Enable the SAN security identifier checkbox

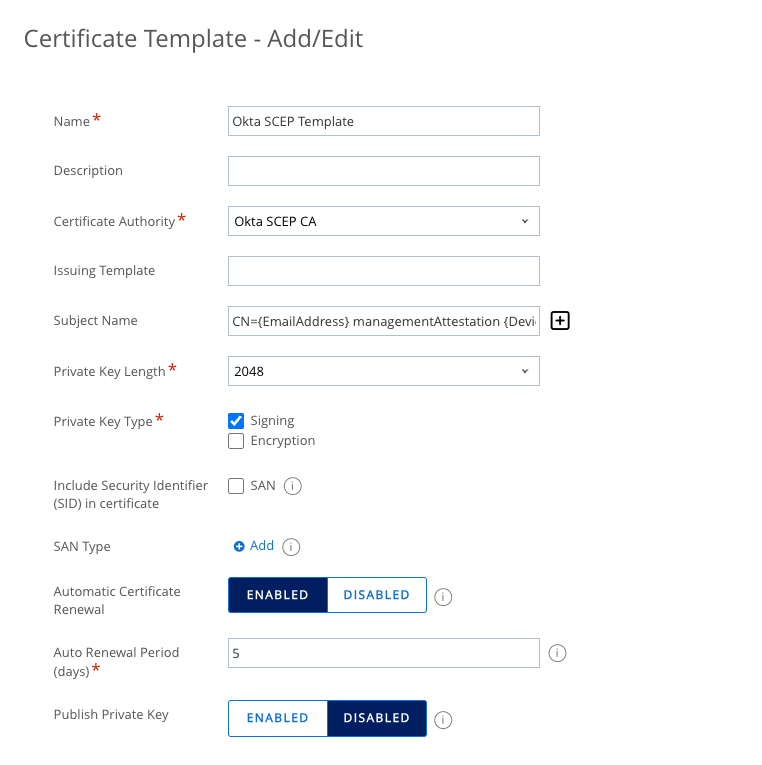click(237, 486)
